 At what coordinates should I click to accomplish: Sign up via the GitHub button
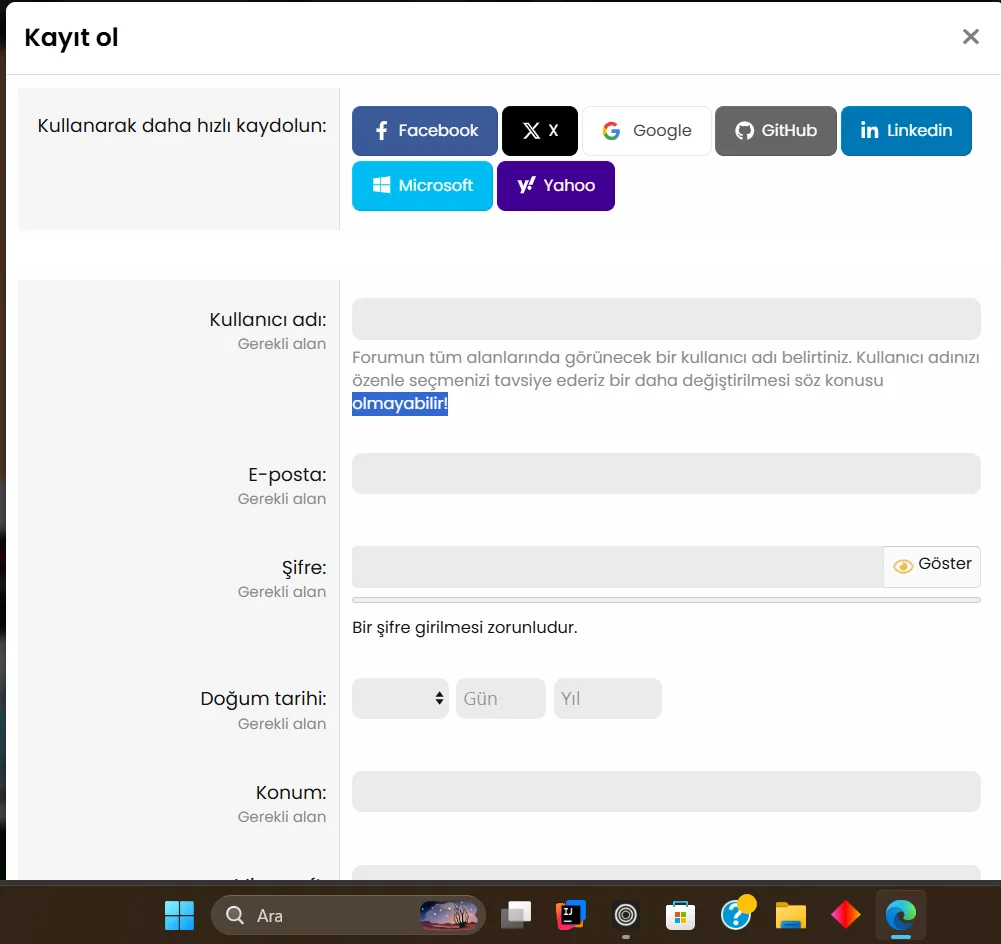[x=776, y=131]
